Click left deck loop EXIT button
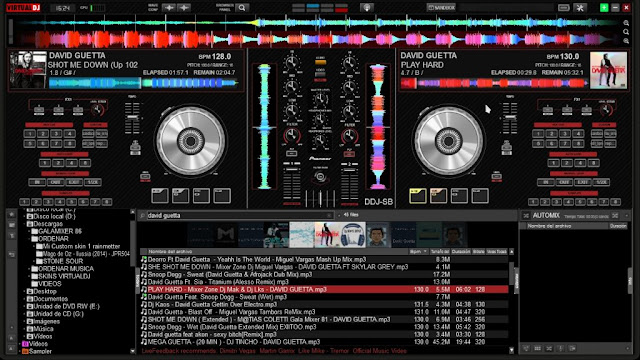This screenshot has width=640, height=360. (x=74, y=182)
